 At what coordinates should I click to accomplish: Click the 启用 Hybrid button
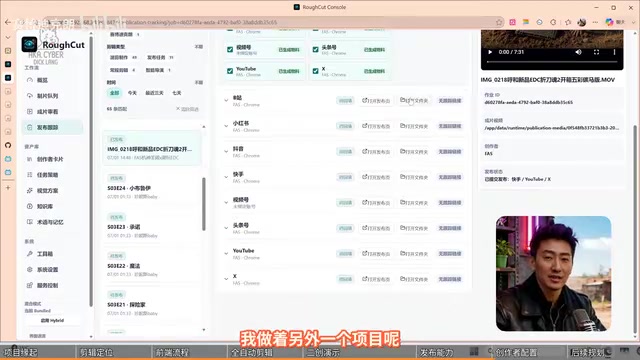click(52, 320)
